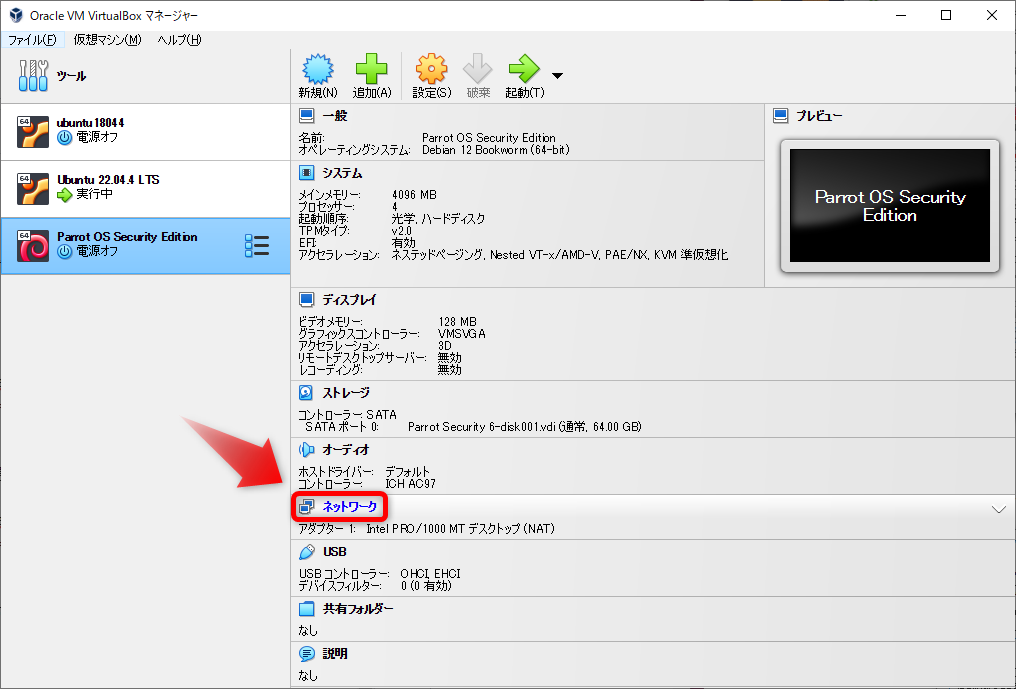Viewport: 1016px width, 689px height.
Task: Click Parrot Security 6-disk001.vdi storage entry
Action: click(x=524, y=426)
